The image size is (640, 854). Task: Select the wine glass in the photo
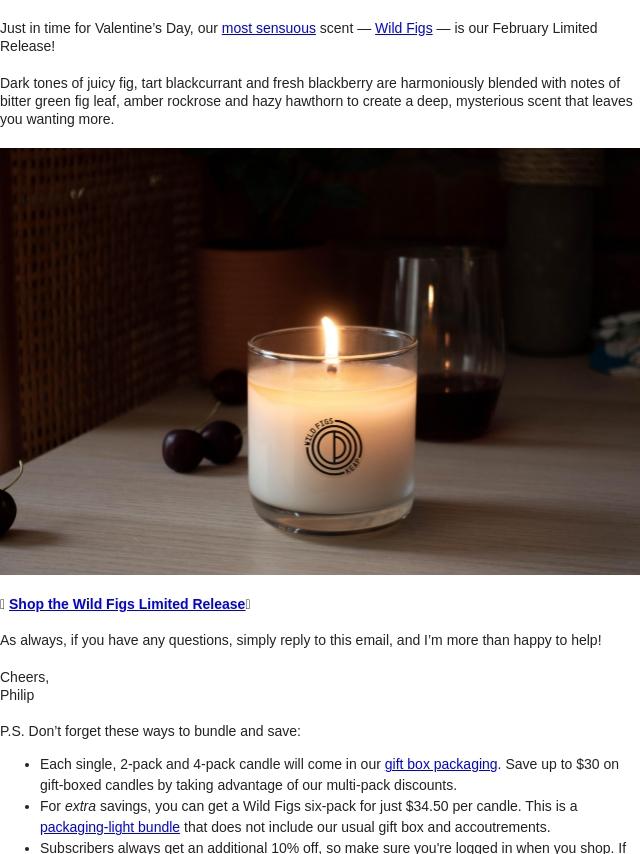[441, 343]
